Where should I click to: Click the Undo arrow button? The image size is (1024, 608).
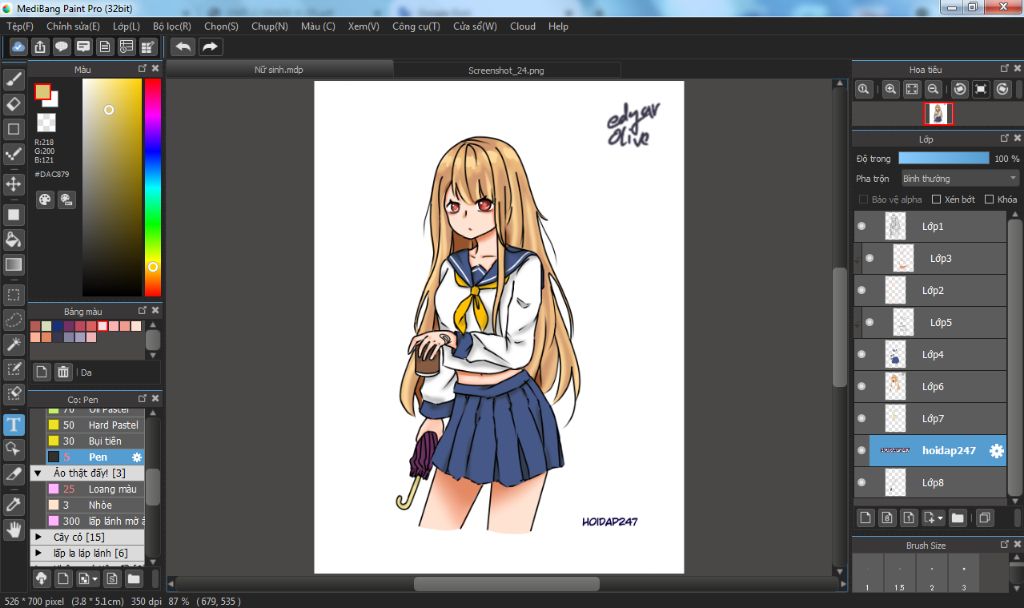pos(184,47)
